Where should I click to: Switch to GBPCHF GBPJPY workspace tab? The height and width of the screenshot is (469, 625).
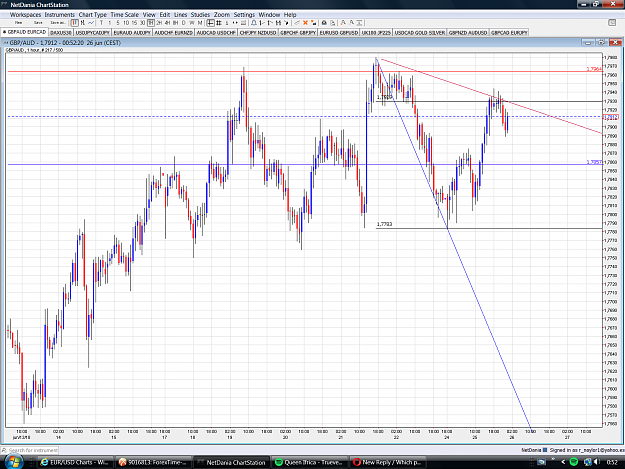pos(298,32)
